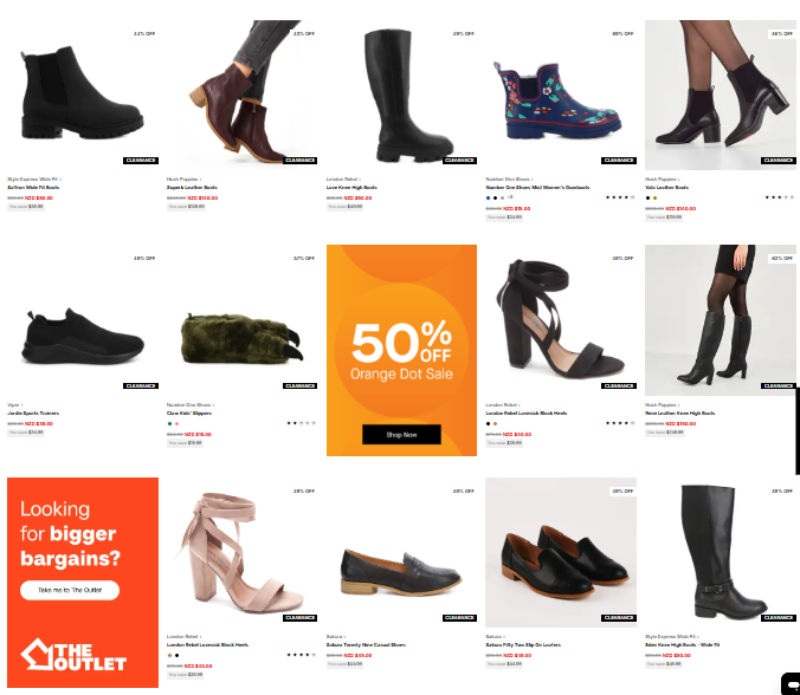Open the chat widget icon
The width and height of the screenshot is (800, 695).
click(x=791, y=684)
